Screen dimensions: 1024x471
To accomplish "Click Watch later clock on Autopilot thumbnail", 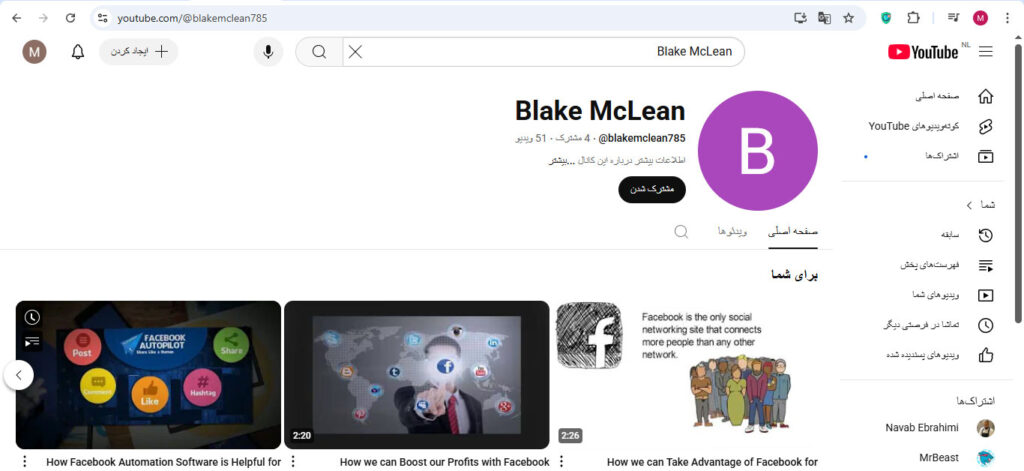I will point(32,317).
